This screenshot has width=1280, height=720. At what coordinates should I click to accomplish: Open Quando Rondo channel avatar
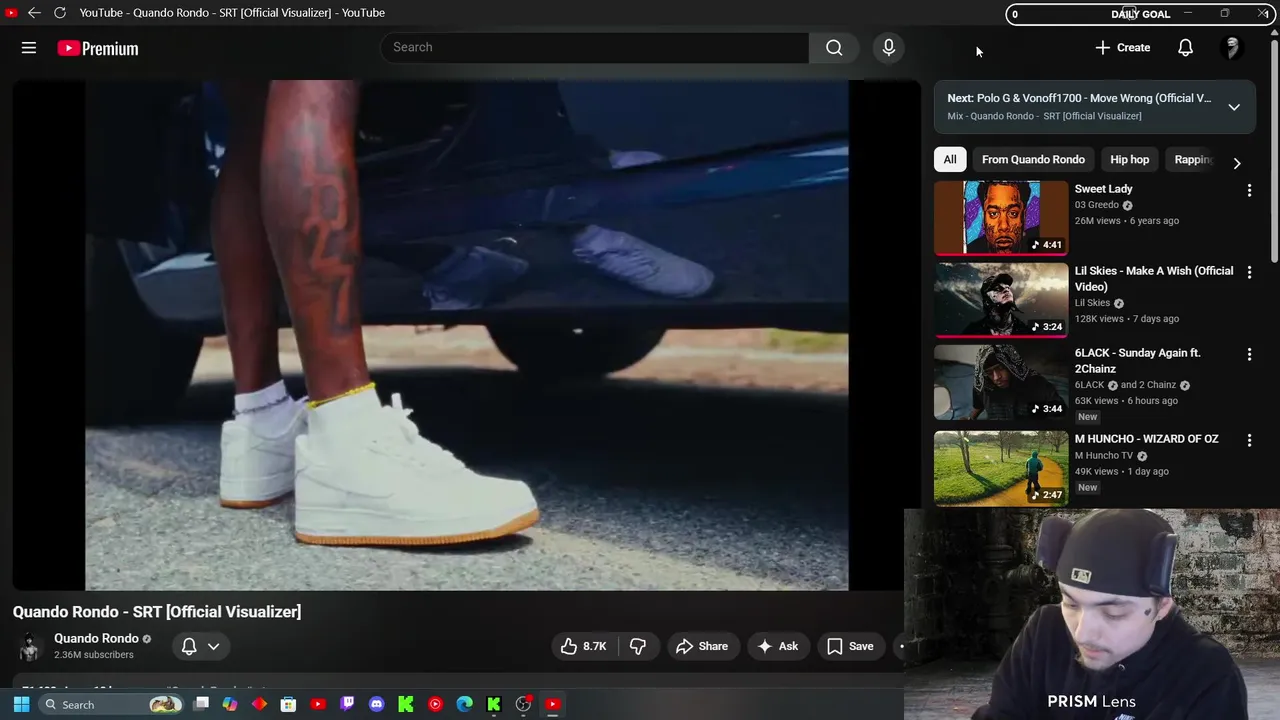tap(30, 647)
